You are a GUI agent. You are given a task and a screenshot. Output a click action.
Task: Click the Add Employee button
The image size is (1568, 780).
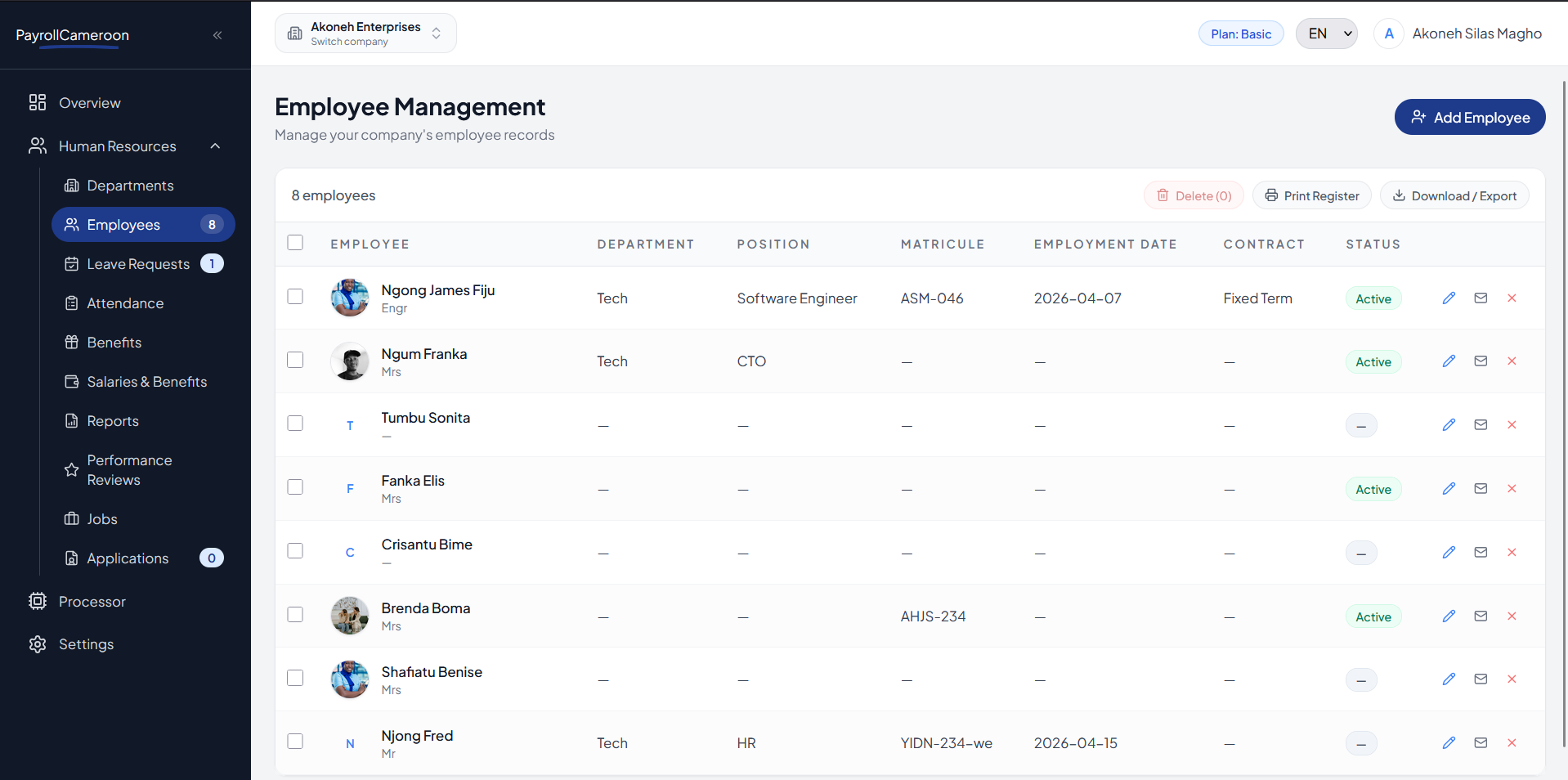click(x=1469, y=118)
